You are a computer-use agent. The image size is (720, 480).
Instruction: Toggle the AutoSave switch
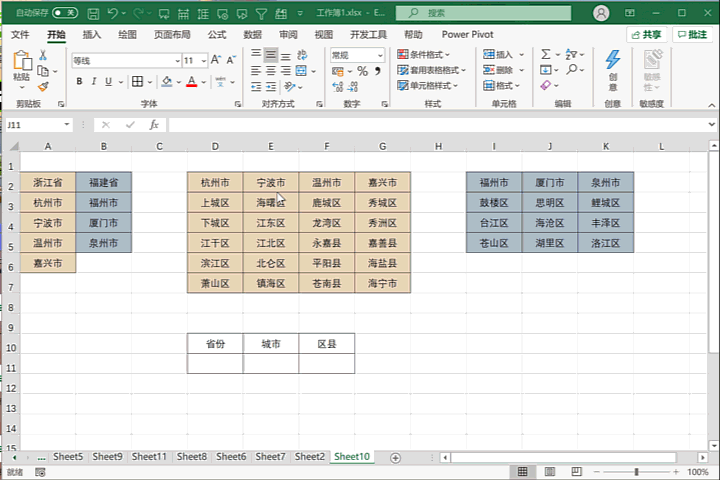click(x=65, y=13)
